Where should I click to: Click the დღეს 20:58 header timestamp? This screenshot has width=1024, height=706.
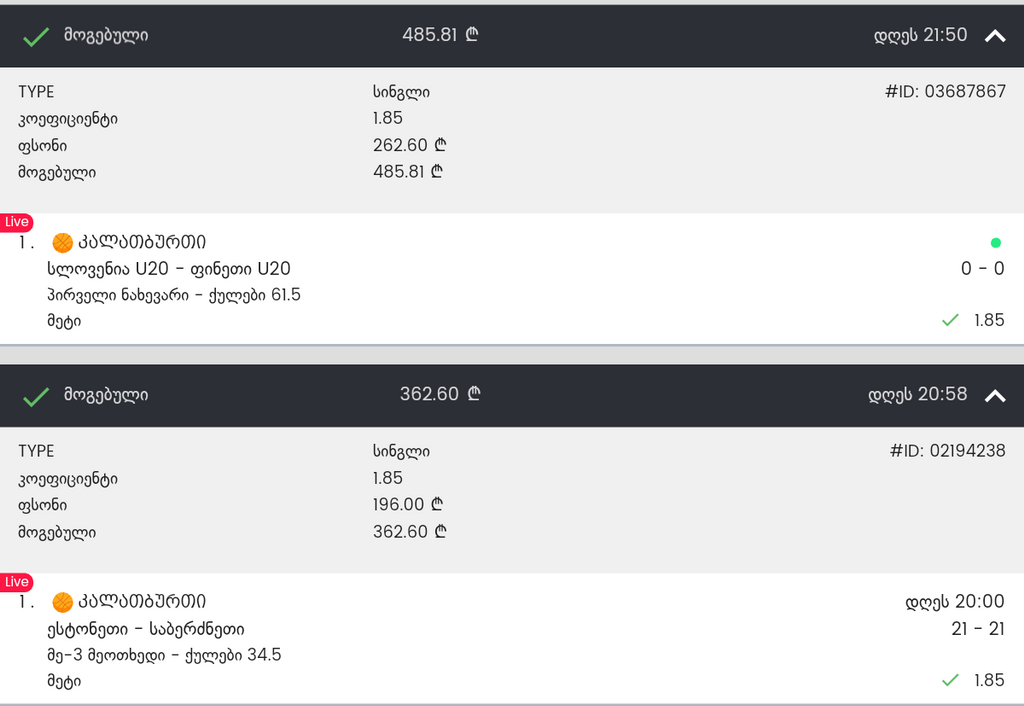tap(918, 394)
